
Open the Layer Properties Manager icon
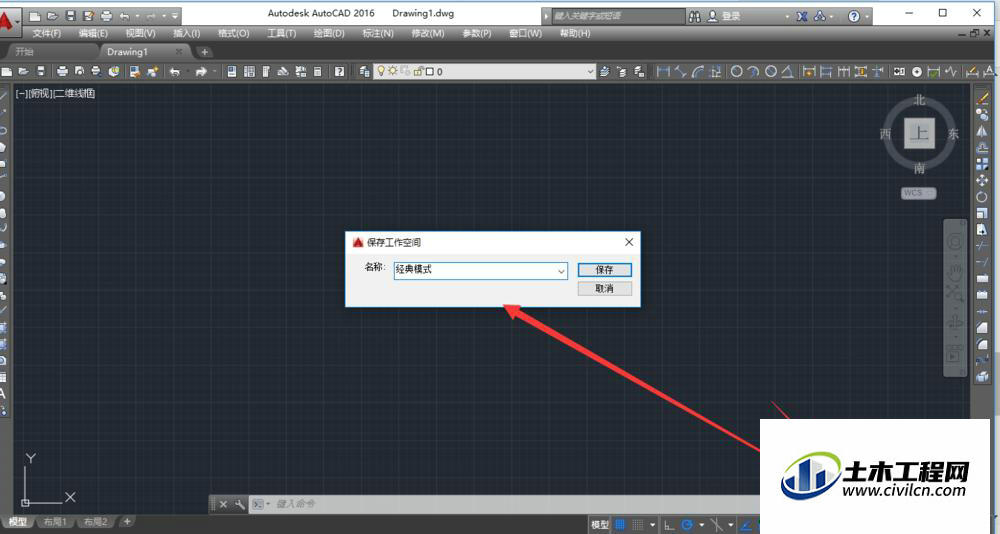364,71
